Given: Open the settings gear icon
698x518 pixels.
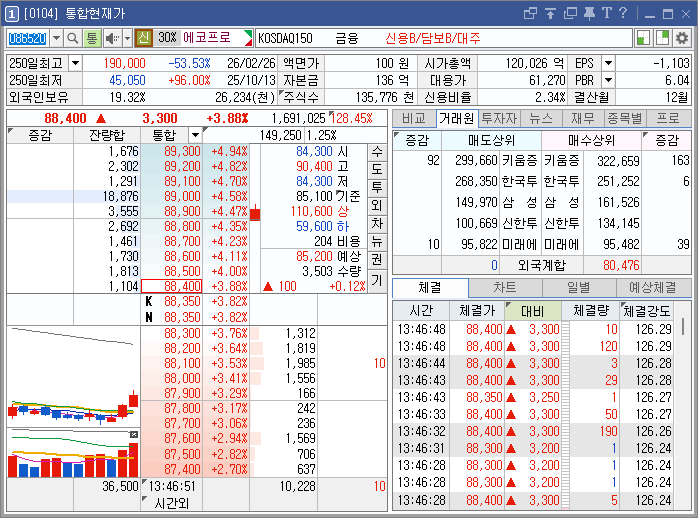Looking at the screenshot, I should coord(682,38).
